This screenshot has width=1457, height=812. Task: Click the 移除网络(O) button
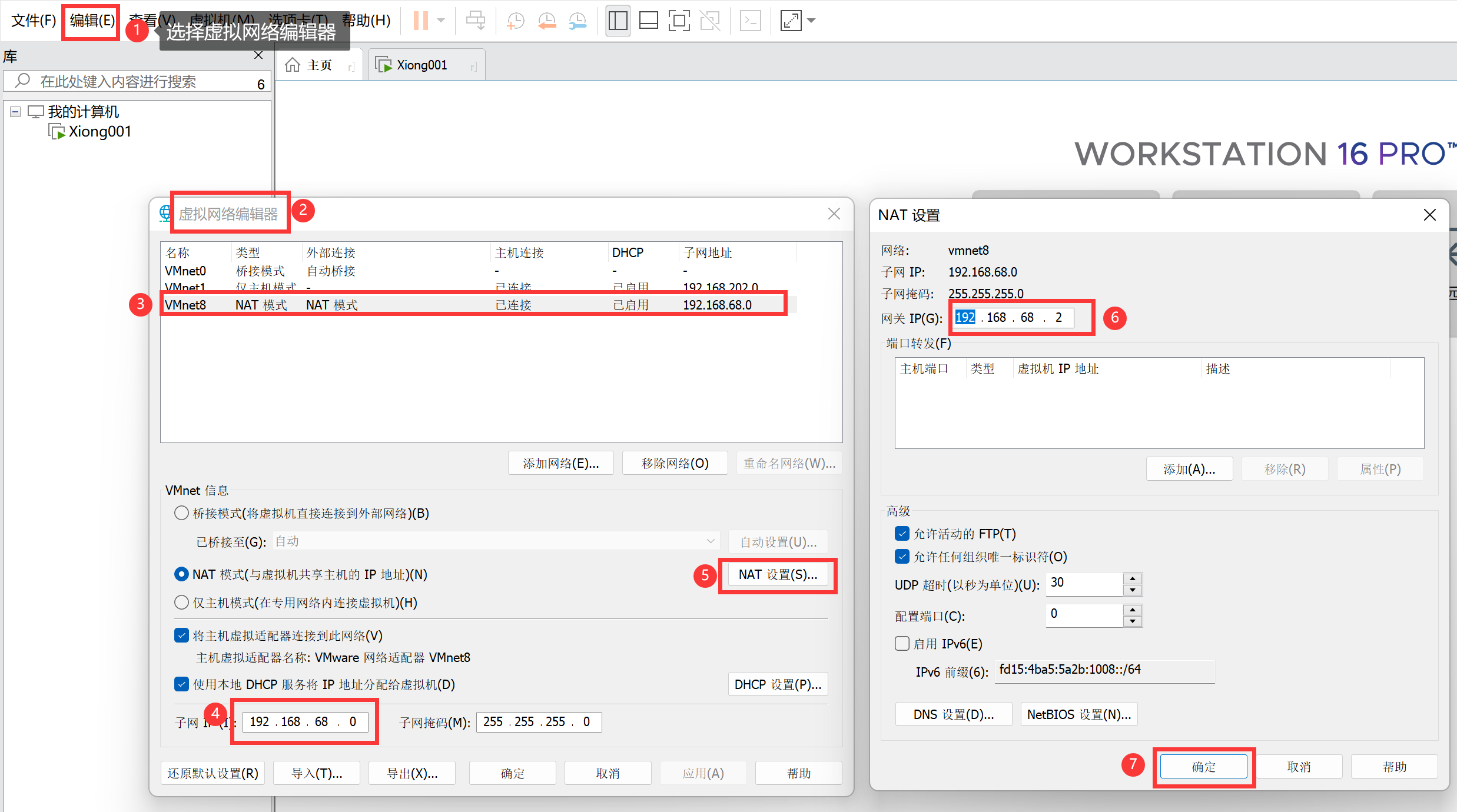coord(675,464)
